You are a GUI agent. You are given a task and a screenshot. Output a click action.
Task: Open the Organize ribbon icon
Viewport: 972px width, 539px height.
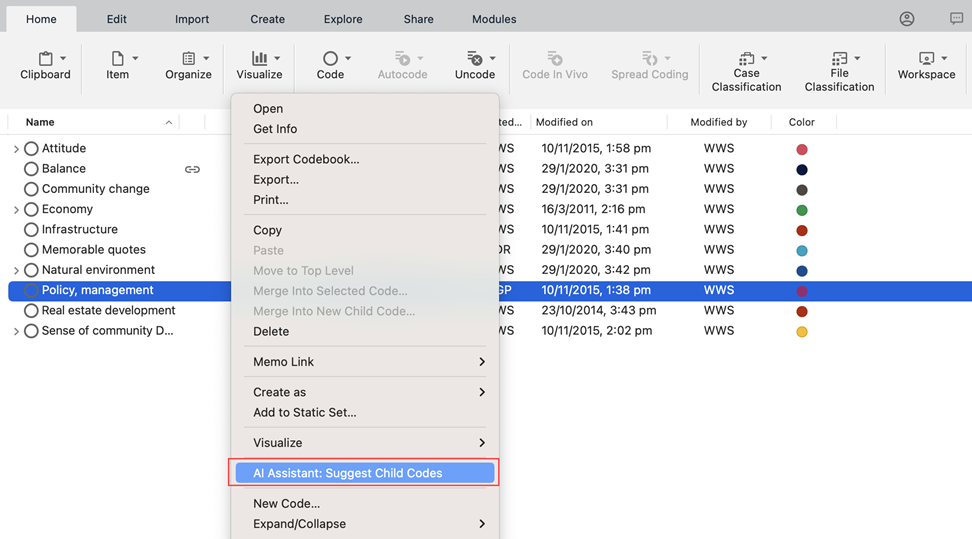[188, 59]
